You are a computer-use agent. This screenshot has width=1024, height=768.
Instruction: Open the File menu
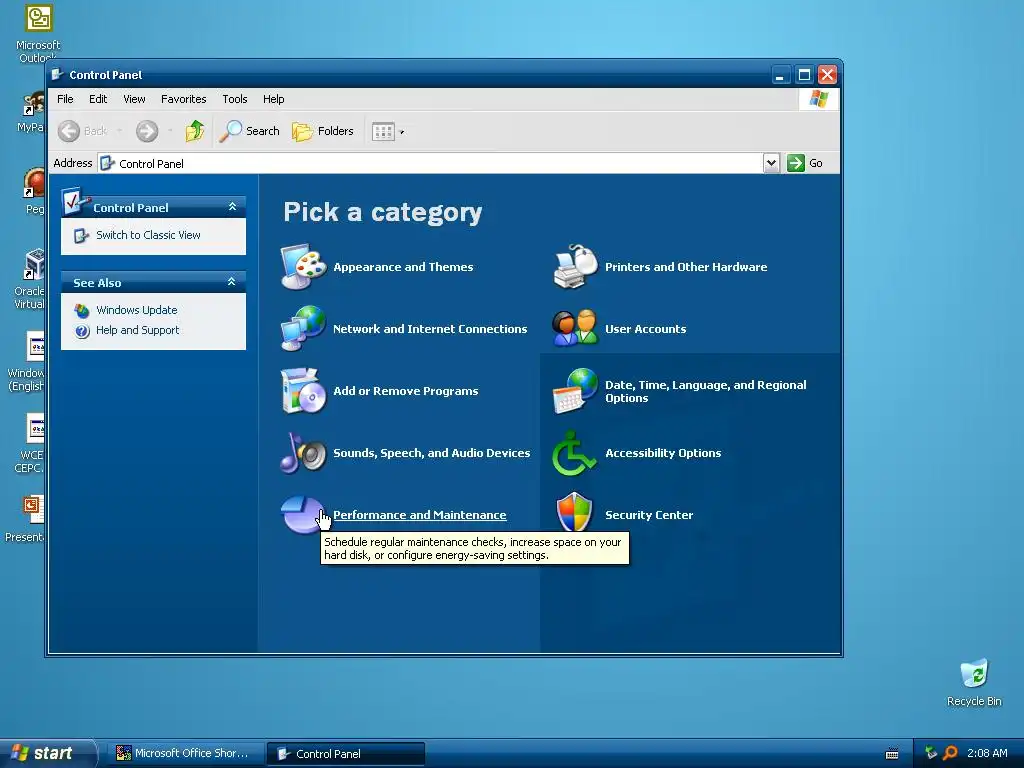tap(65, 99)
